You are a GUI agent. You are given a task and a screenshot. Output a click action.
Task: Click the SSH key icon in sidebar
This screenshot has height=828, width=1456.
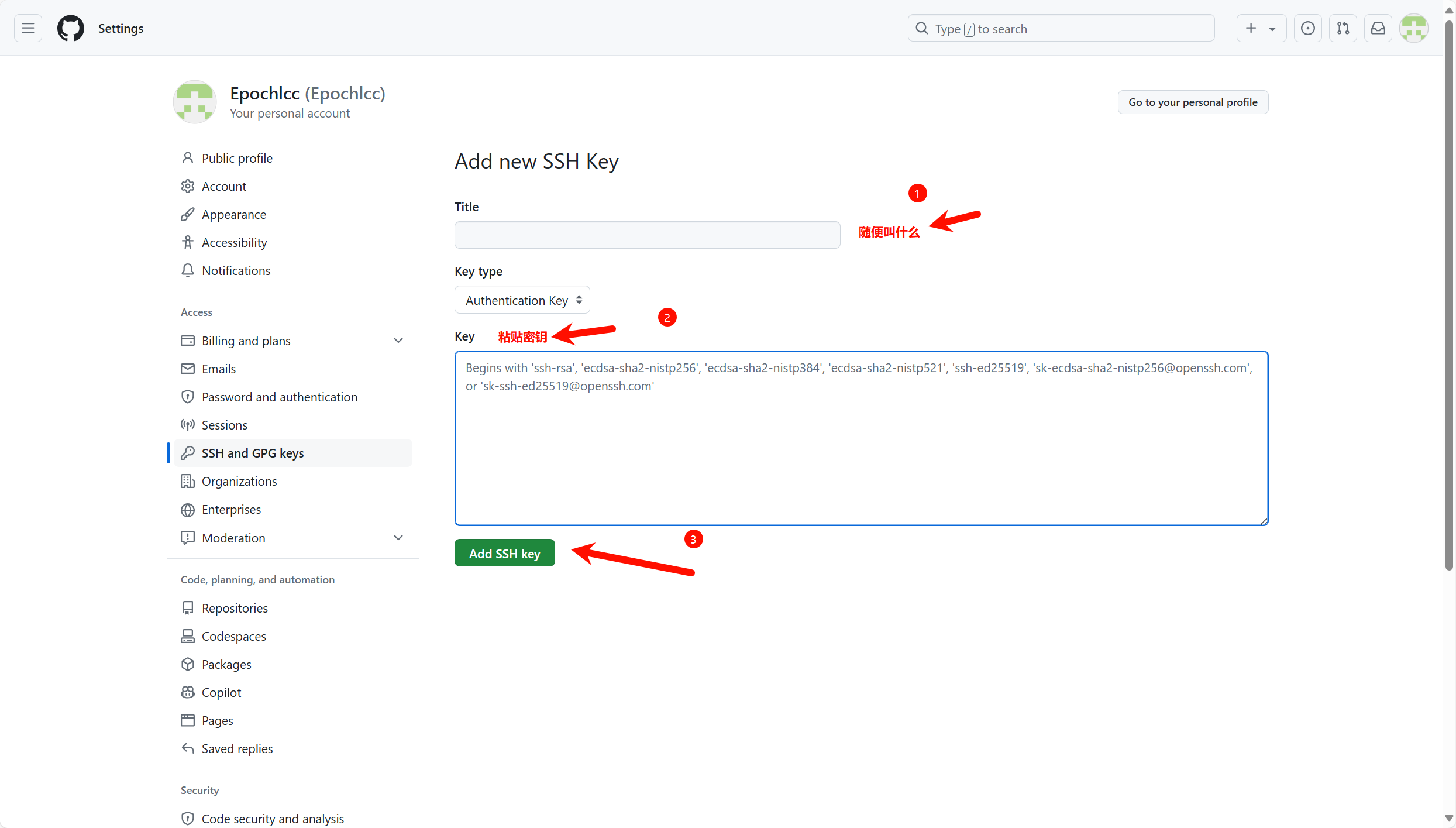pos(187,453)
